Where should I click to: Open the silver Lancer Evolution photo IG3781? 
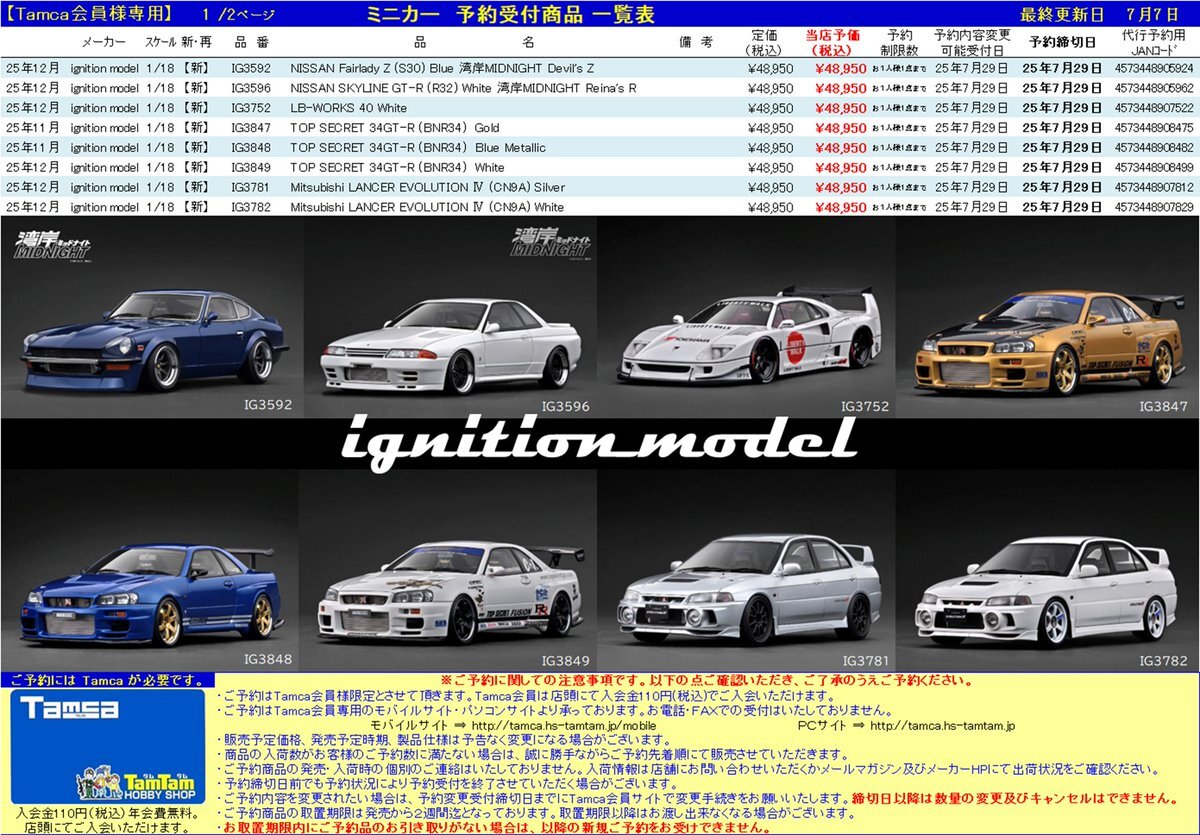[x=747, y=568]
